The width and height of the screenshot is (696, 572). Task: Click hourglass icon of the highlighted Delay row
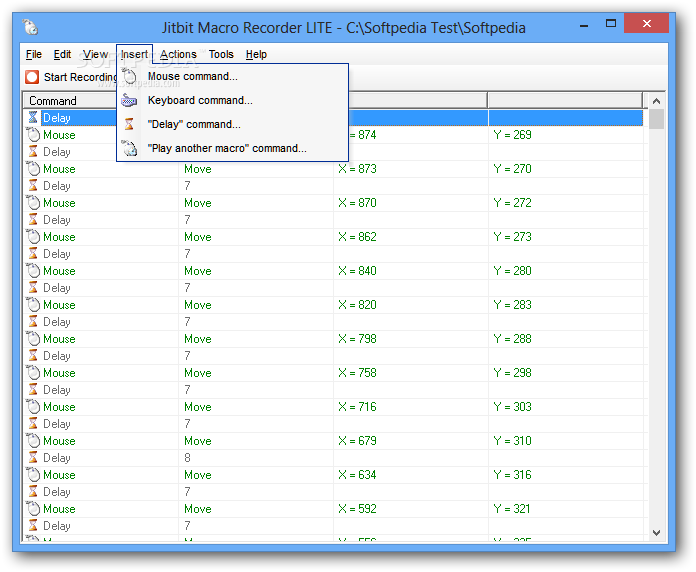33,118
